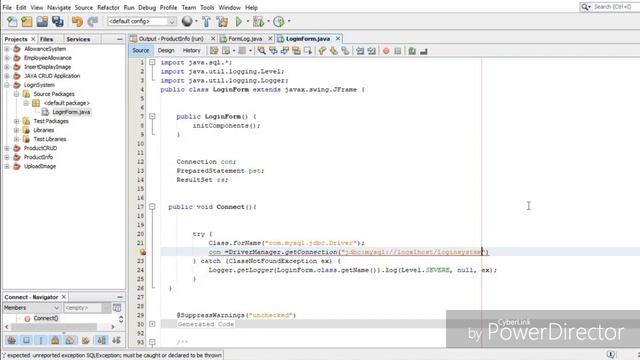Expand the ProductCRUD project node
640x360 pixels.
click(7, 148)
